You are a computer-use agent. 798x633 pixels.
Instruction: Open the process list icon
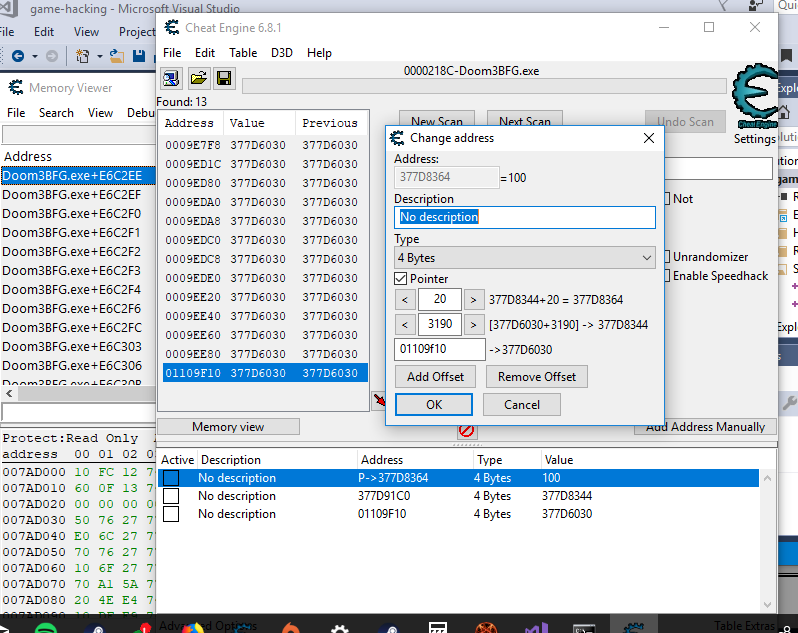click(171, 78)
